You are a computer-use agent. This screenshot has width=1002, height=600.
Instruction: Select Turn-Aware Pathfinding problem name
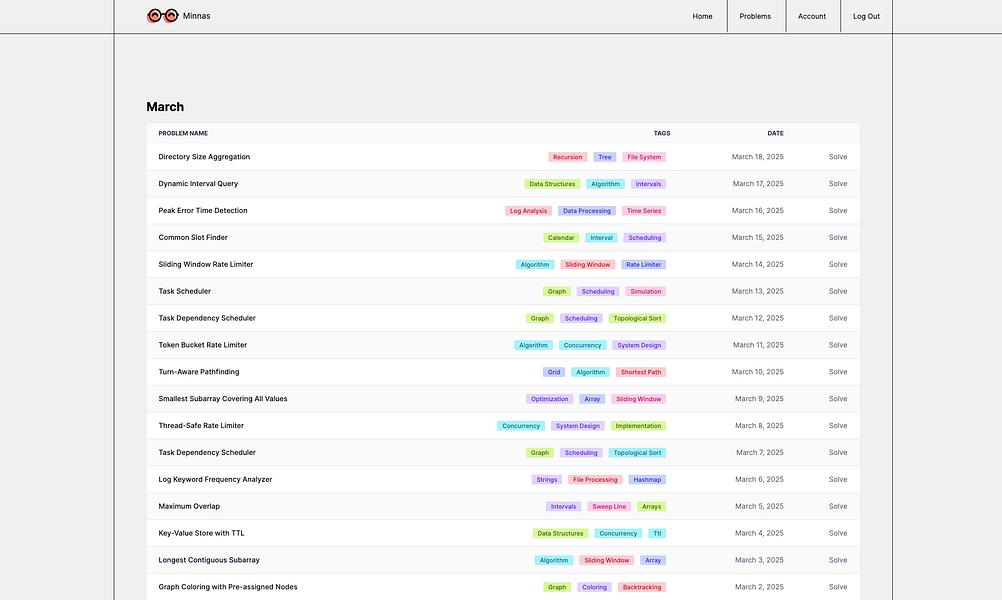point(199,372)
